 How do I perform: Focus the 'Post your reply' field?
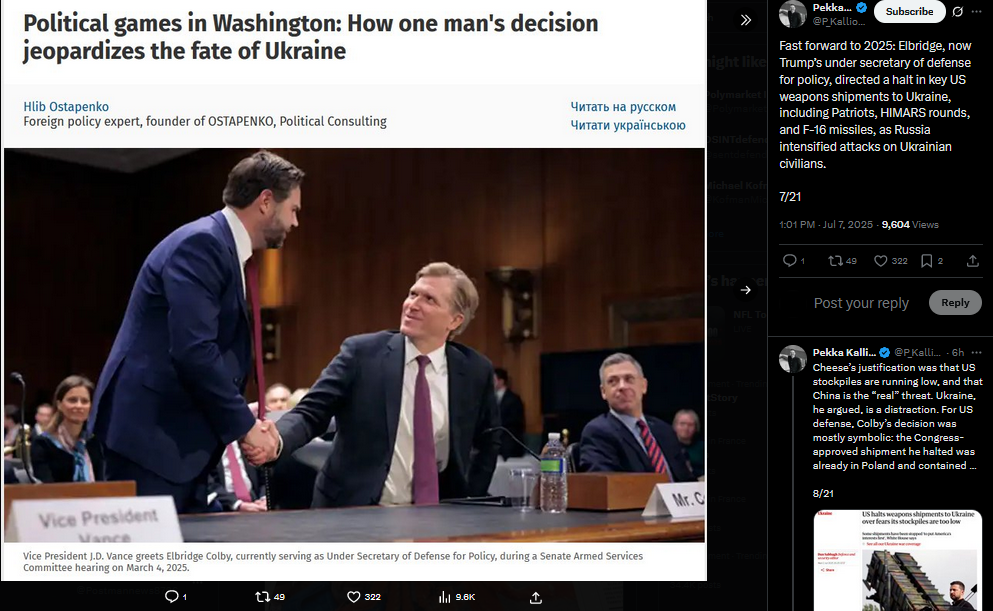(x=861, y=303)
